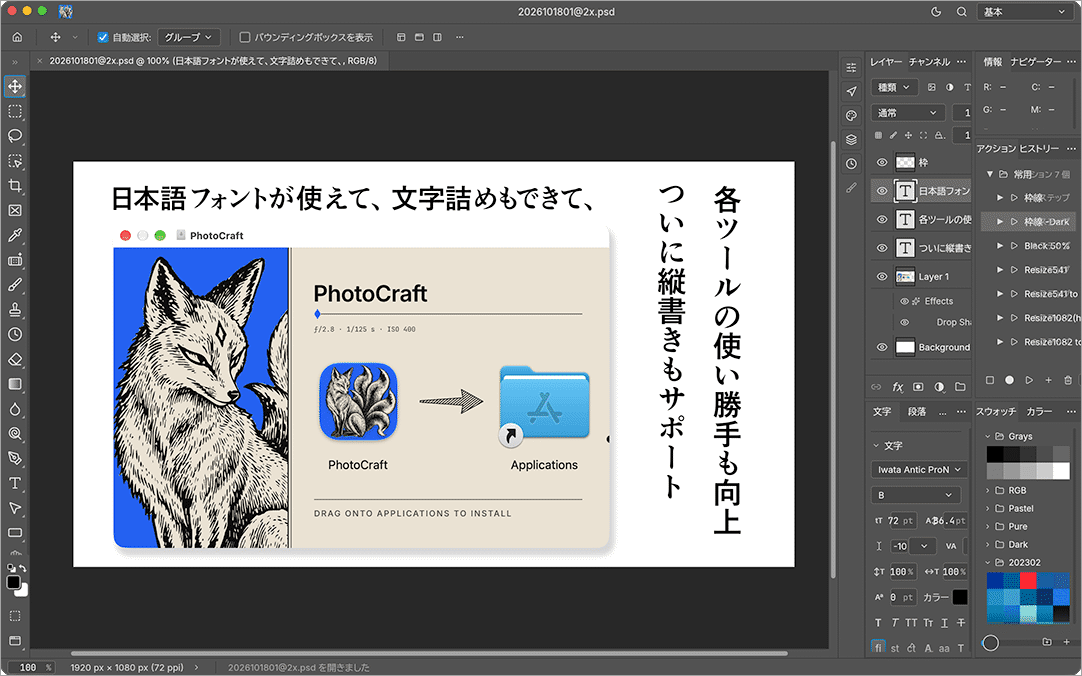
Task: Select the Crop tool
Action: [14, 186]
